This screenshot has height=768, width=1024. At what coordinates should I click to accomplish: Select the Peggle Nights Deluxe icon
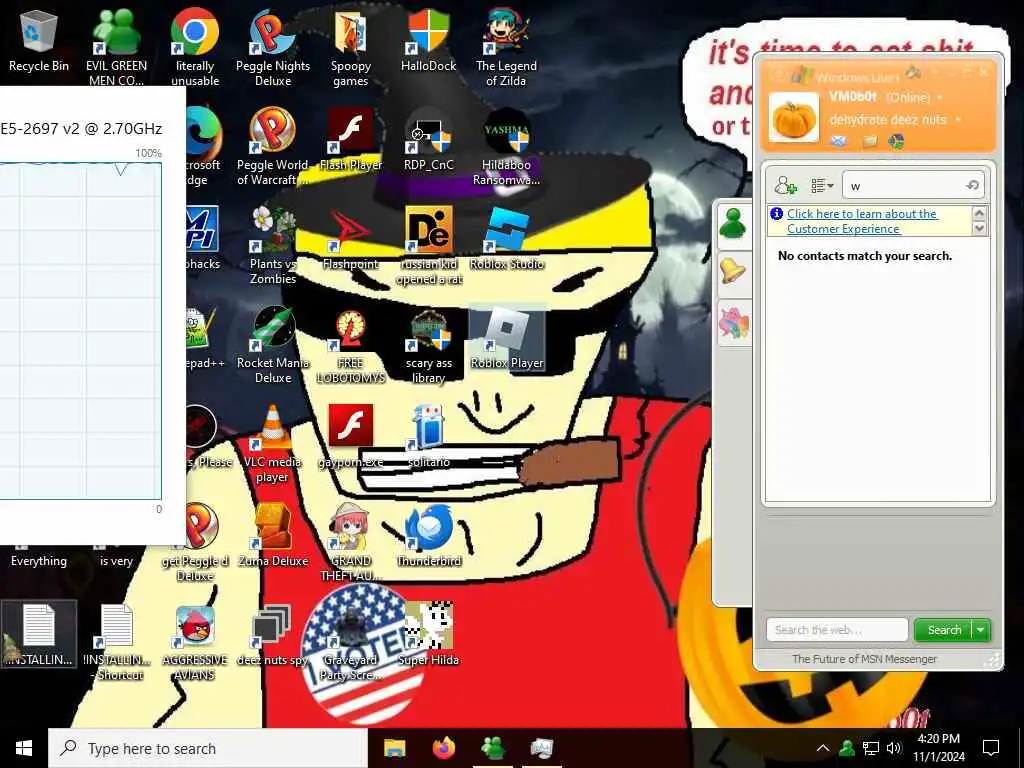pos(273,46)
